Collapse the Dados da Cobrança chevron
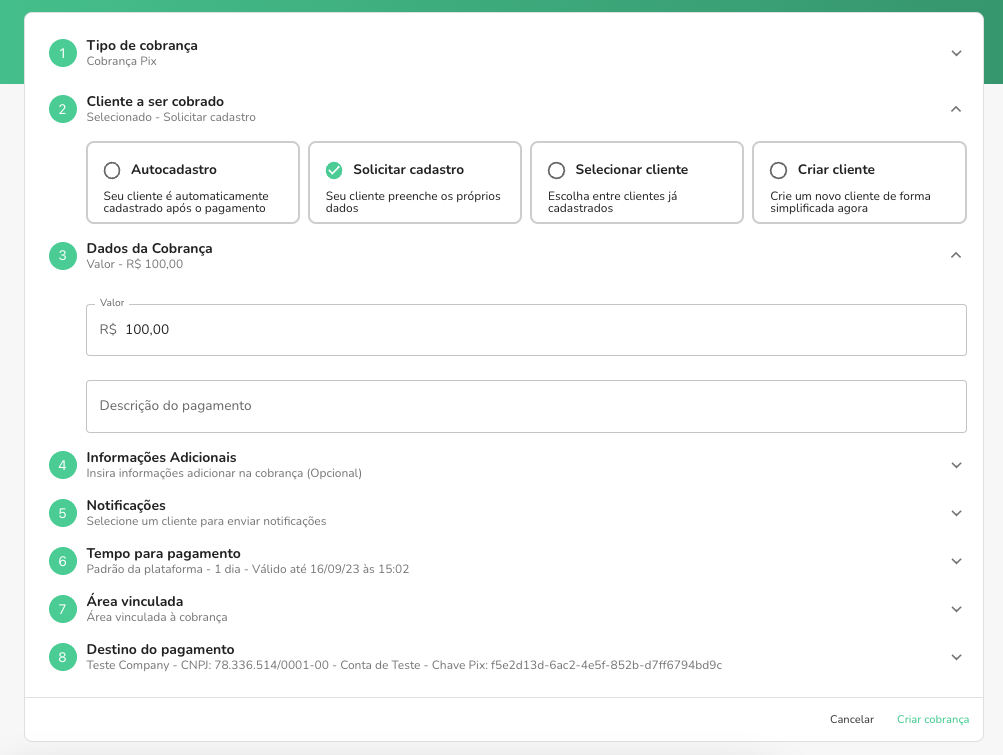The image size is (1003, 755). pos(956,256)
